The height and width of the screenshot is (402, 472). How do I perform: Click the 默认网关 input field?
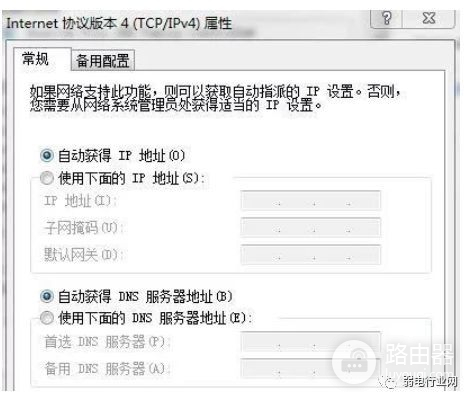(310, 255)
